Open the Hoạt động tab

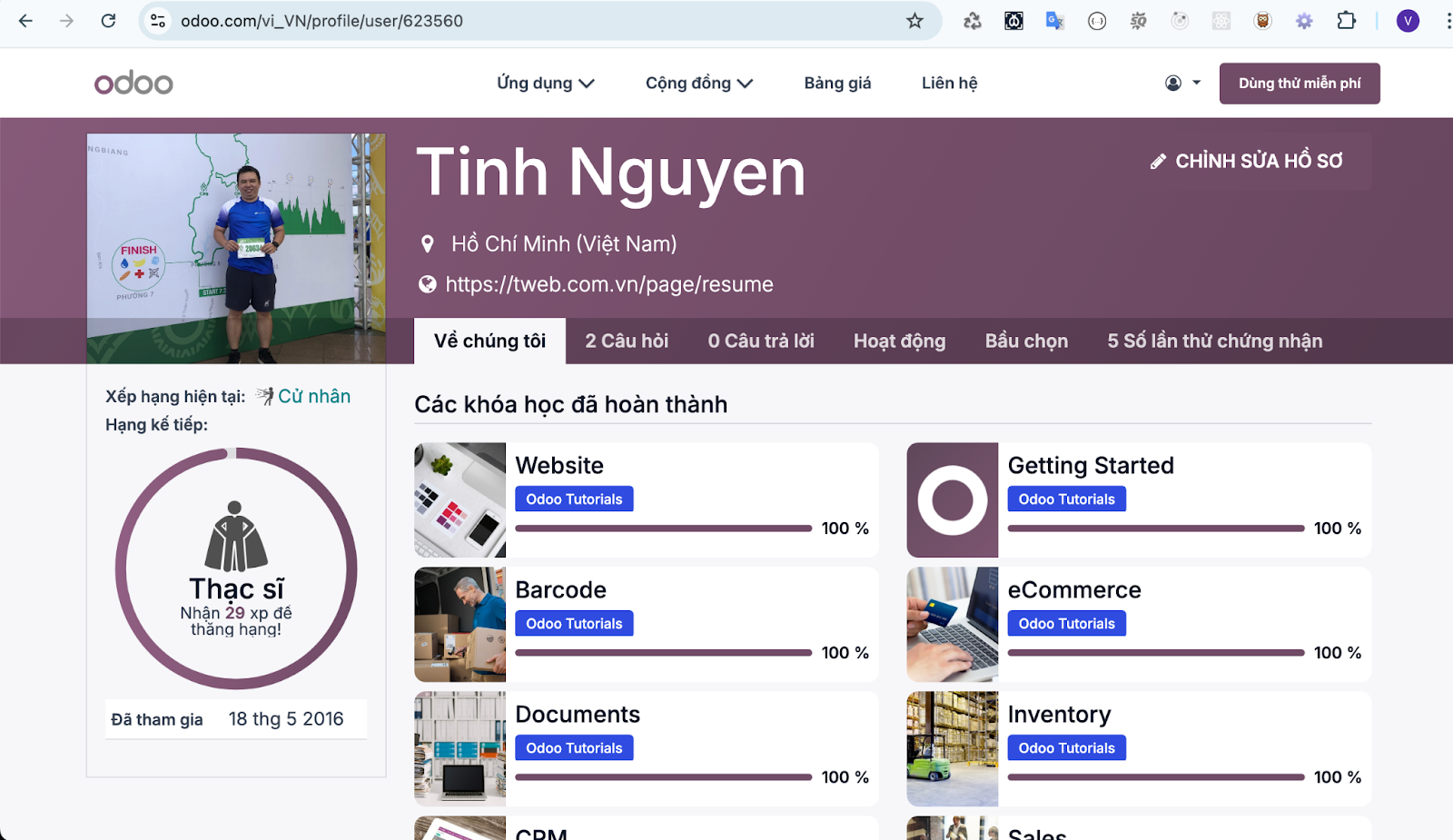[x=899, y=341]
